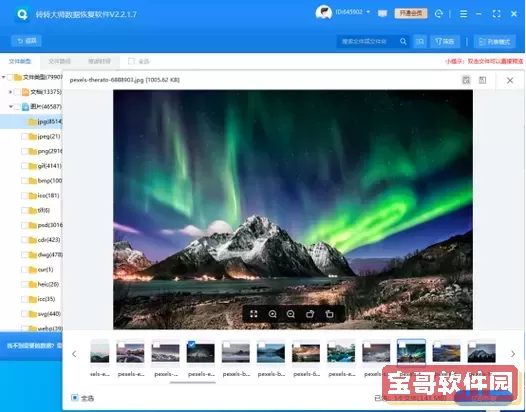Open the hamburger menu in title bar
The height and width of the screenshot is (412, 526).
[463, 14]
